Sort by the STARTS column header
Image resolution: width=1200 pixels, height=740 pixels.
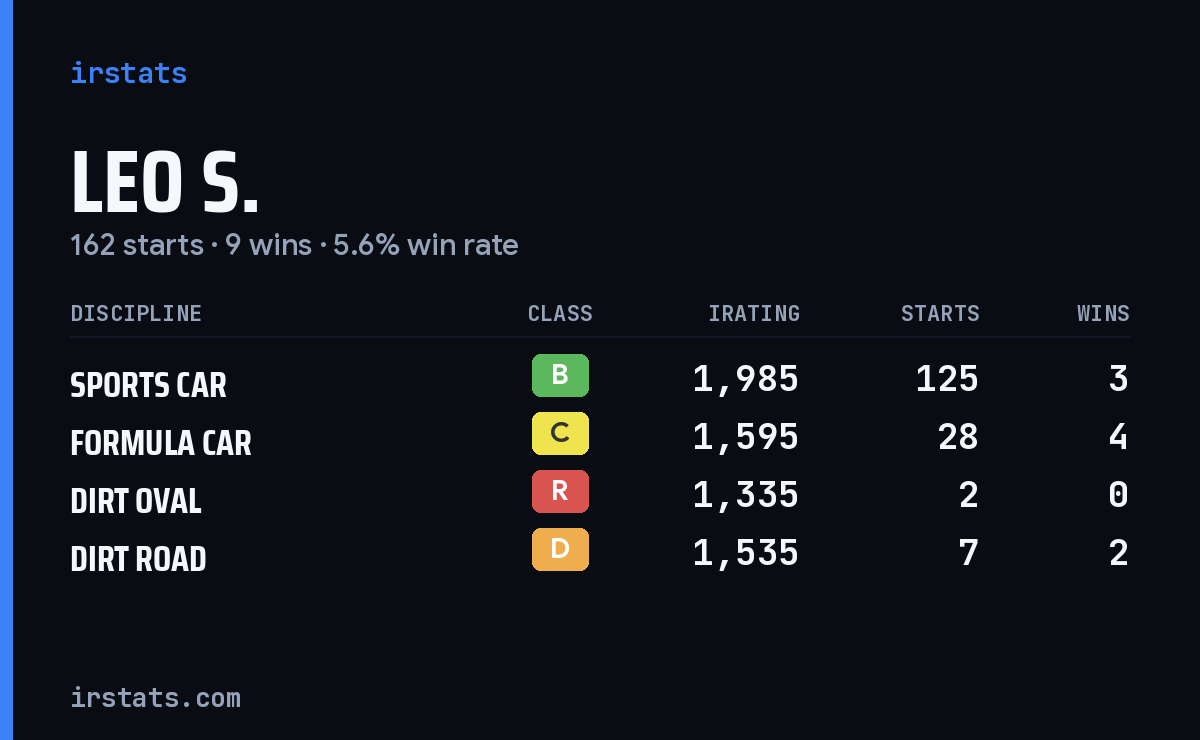pyautogui.click(x=940, y=314)
